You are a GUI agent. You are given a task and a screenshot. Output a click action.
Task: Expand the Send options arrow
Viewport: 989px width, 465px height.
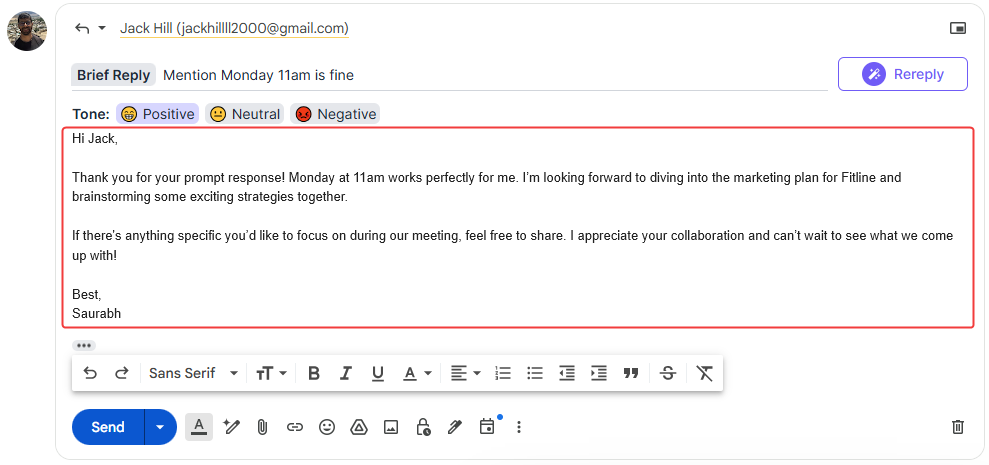click(x=160, y=427)
